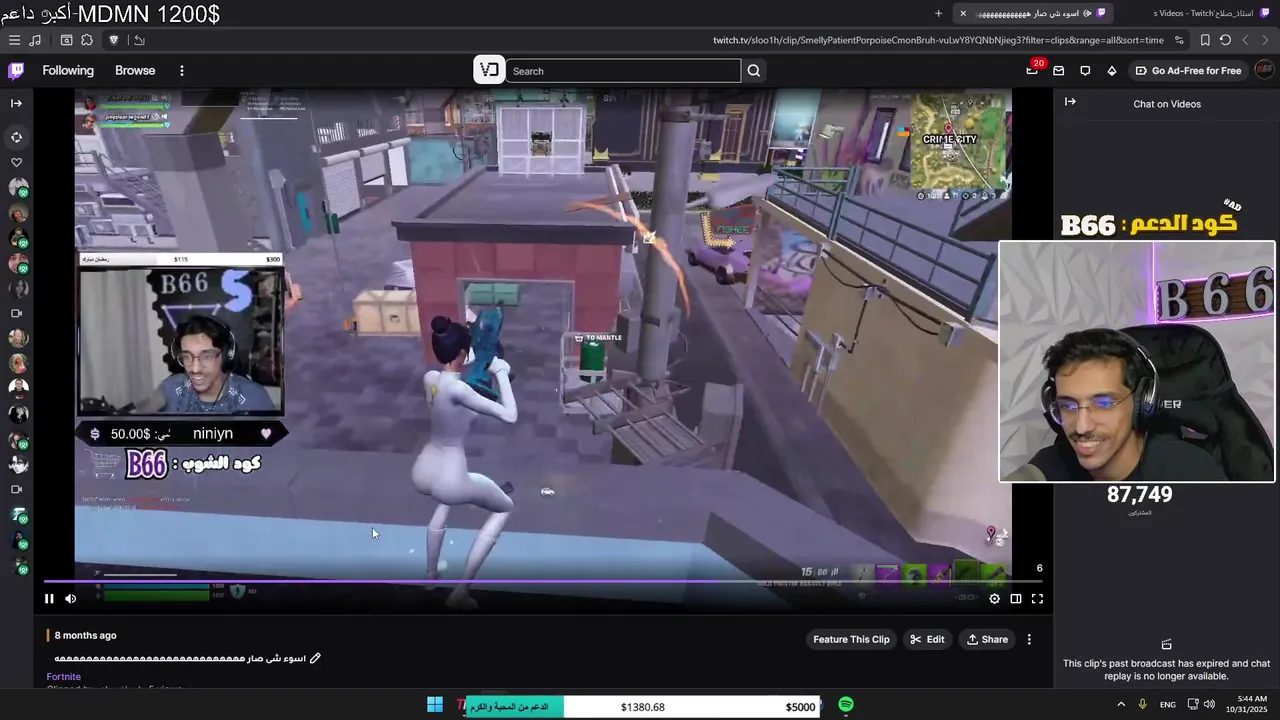Mute the clip volume

[71, 599]
